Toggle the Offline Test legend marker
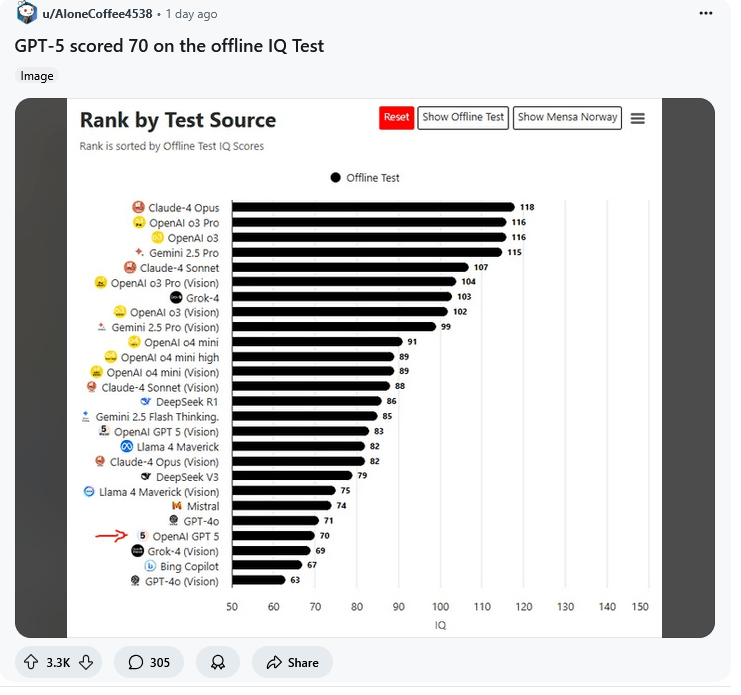Image resolution: width=741 pixels, height=695 pixels. [336, 178]
